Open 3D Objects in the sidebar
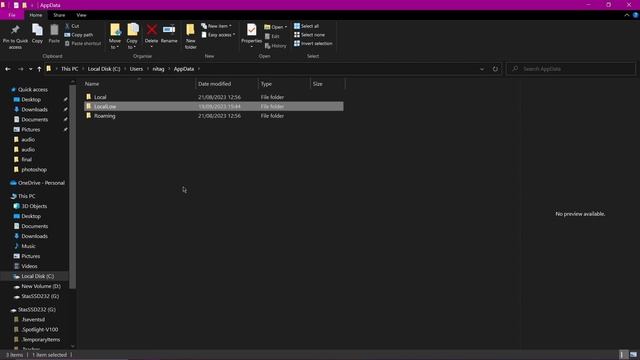 click(34, 206)
